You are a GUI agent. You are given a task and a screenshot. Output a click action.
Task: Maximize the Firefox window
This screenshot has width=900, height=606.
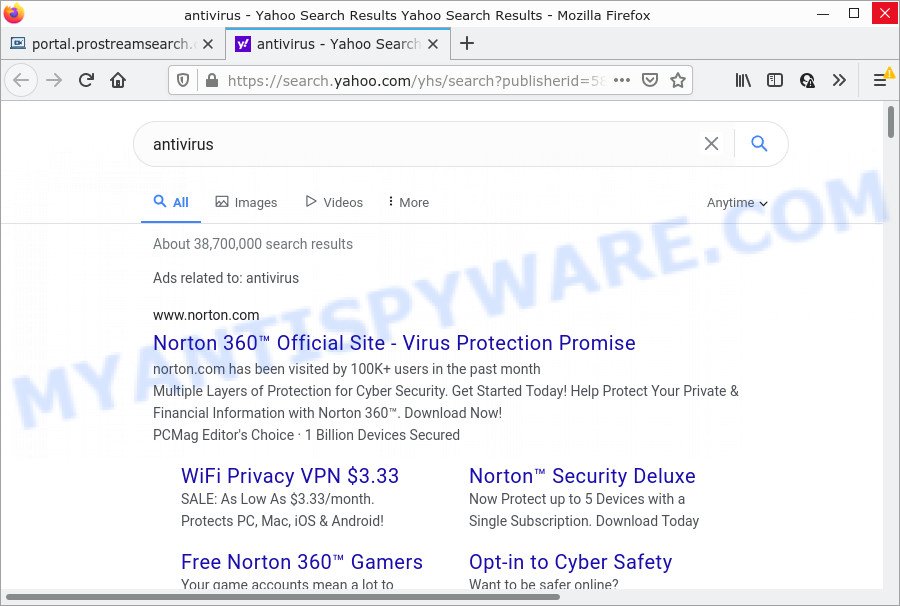[854, 13]
